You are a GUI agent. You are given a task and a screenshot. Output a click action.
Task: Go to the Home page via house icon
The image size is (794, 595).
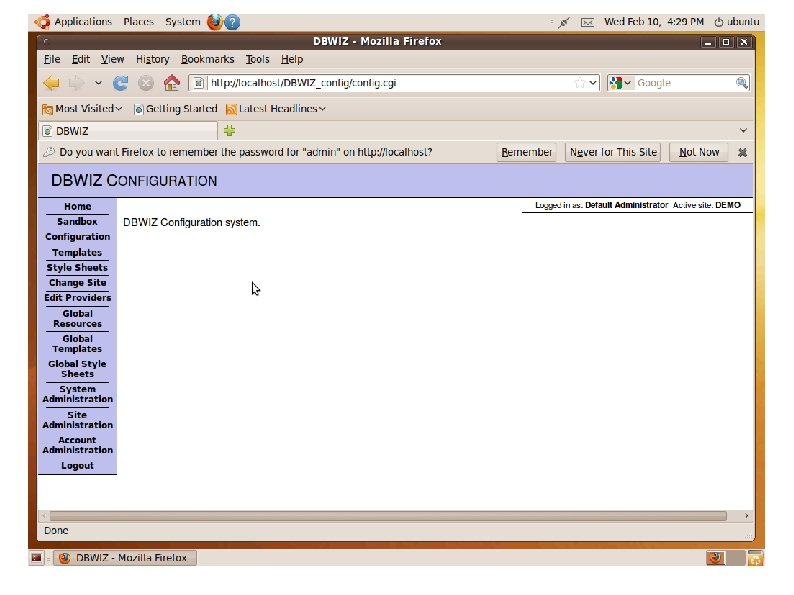(x=172, y=83)
